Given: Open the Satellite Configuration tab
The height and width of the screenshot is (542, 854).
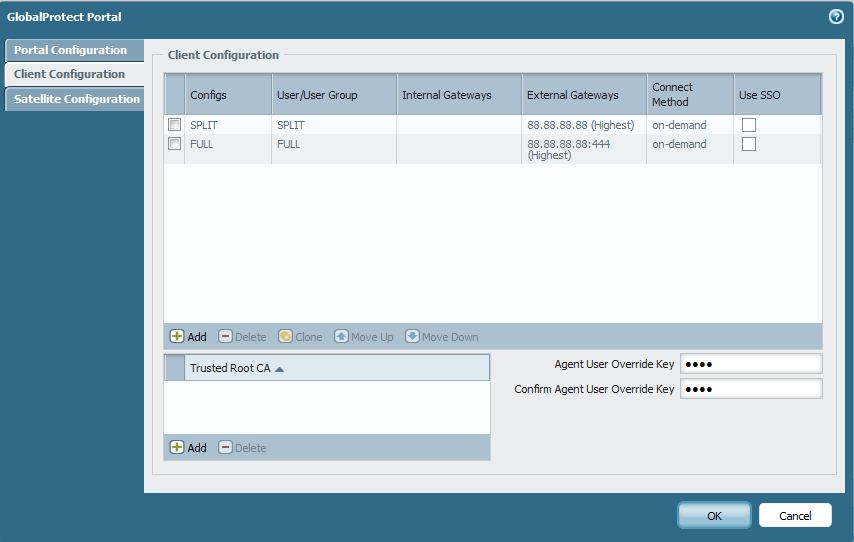Looking at the screenshot, I should pyautogui.click(x=76, y=99).
